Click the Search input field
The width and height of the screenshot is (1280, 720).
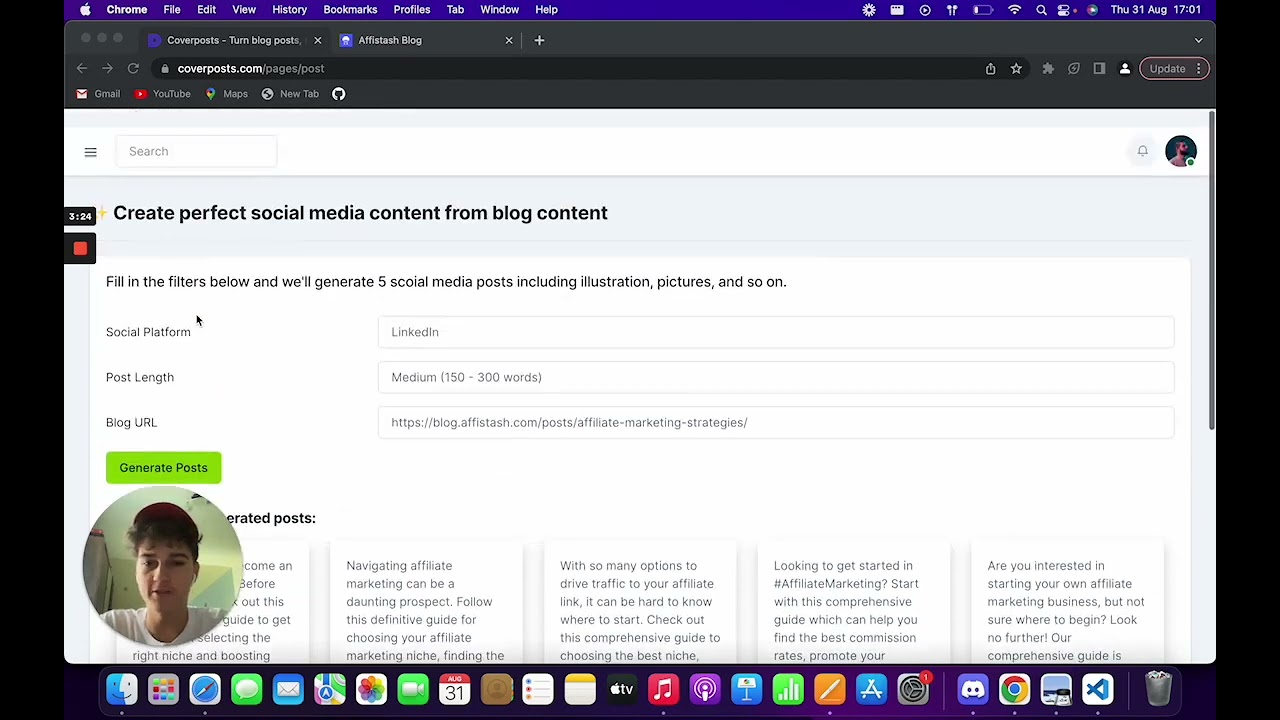pyautogui.click(x=196, y=151)
